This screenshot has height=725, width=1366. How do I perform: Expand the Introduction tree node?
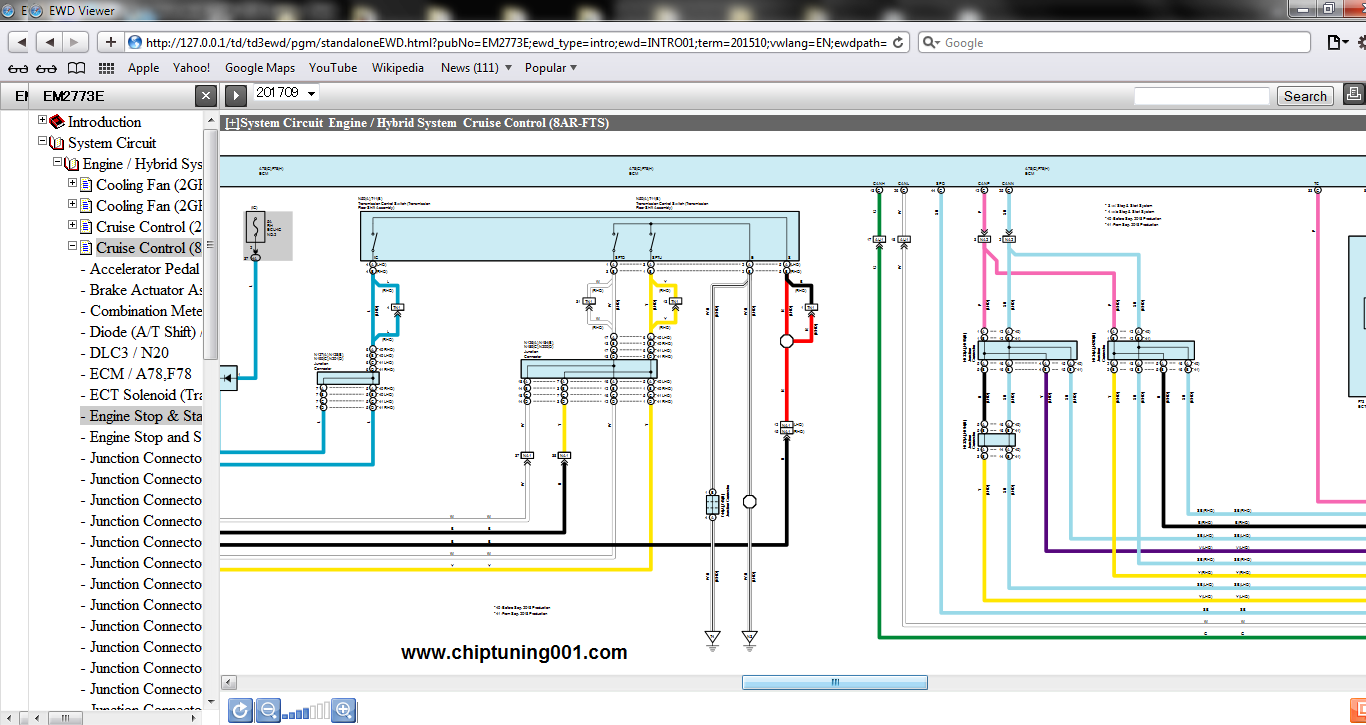point(43,121)
